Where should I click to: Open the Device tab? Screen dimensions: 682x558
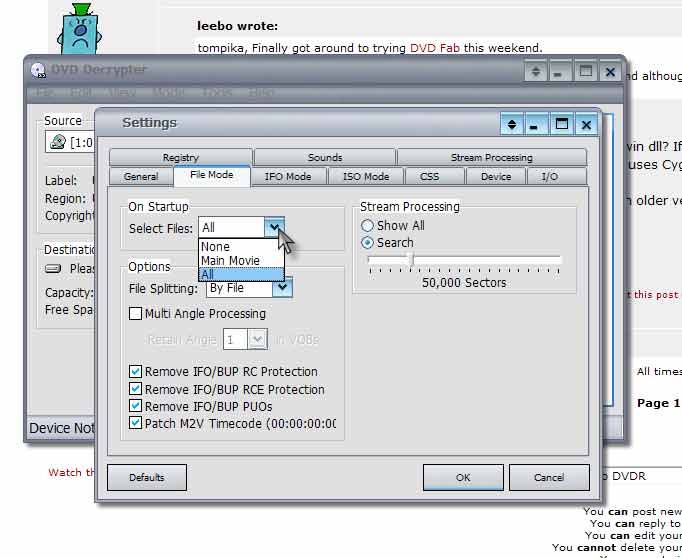496,177
